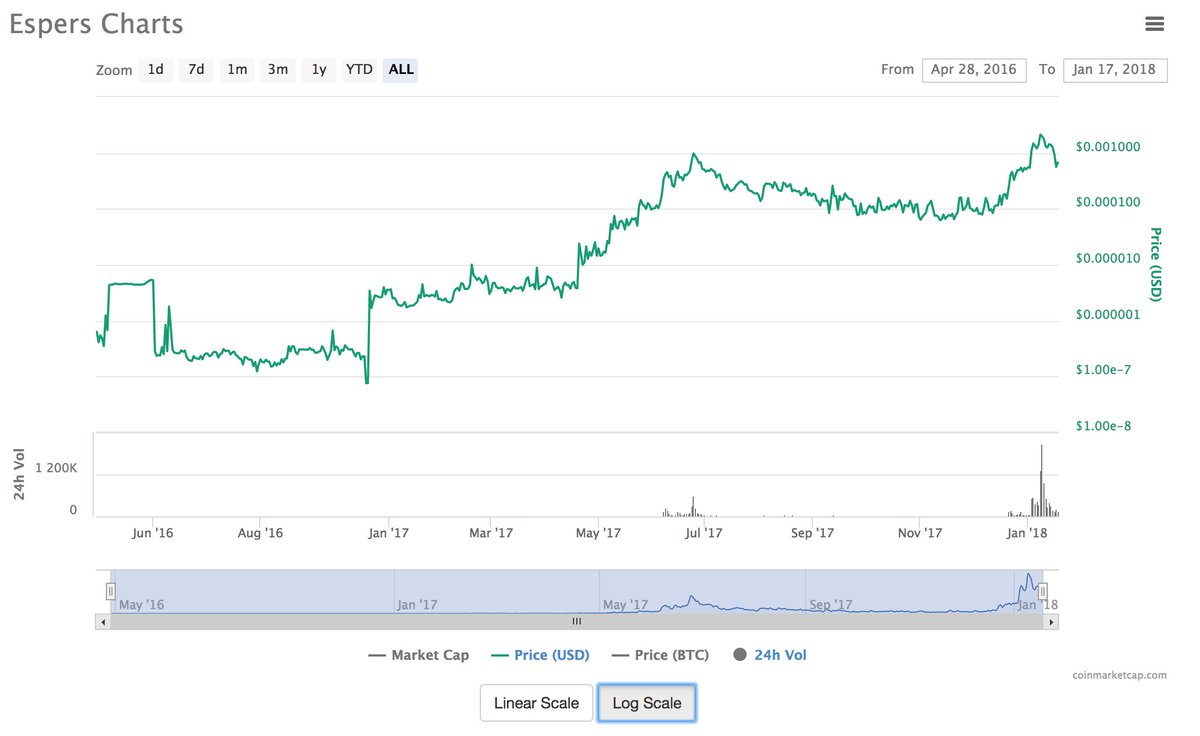Click the Jan '18 axis label
1200x736 pixels.
(x=1027, y=534)
